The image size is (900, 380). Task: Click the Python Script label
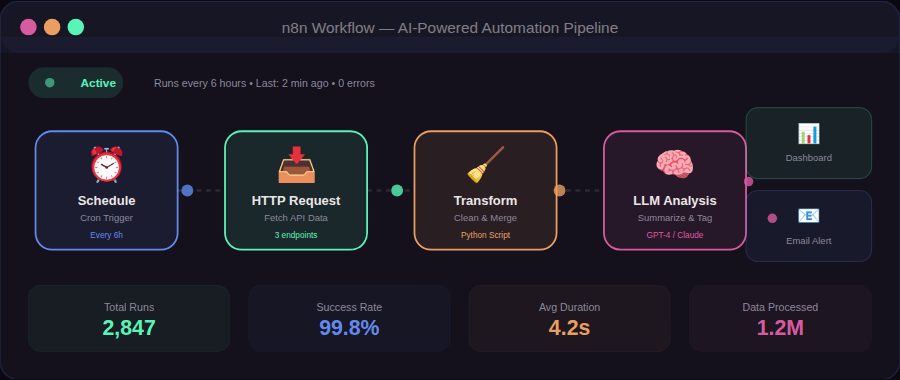486,235
